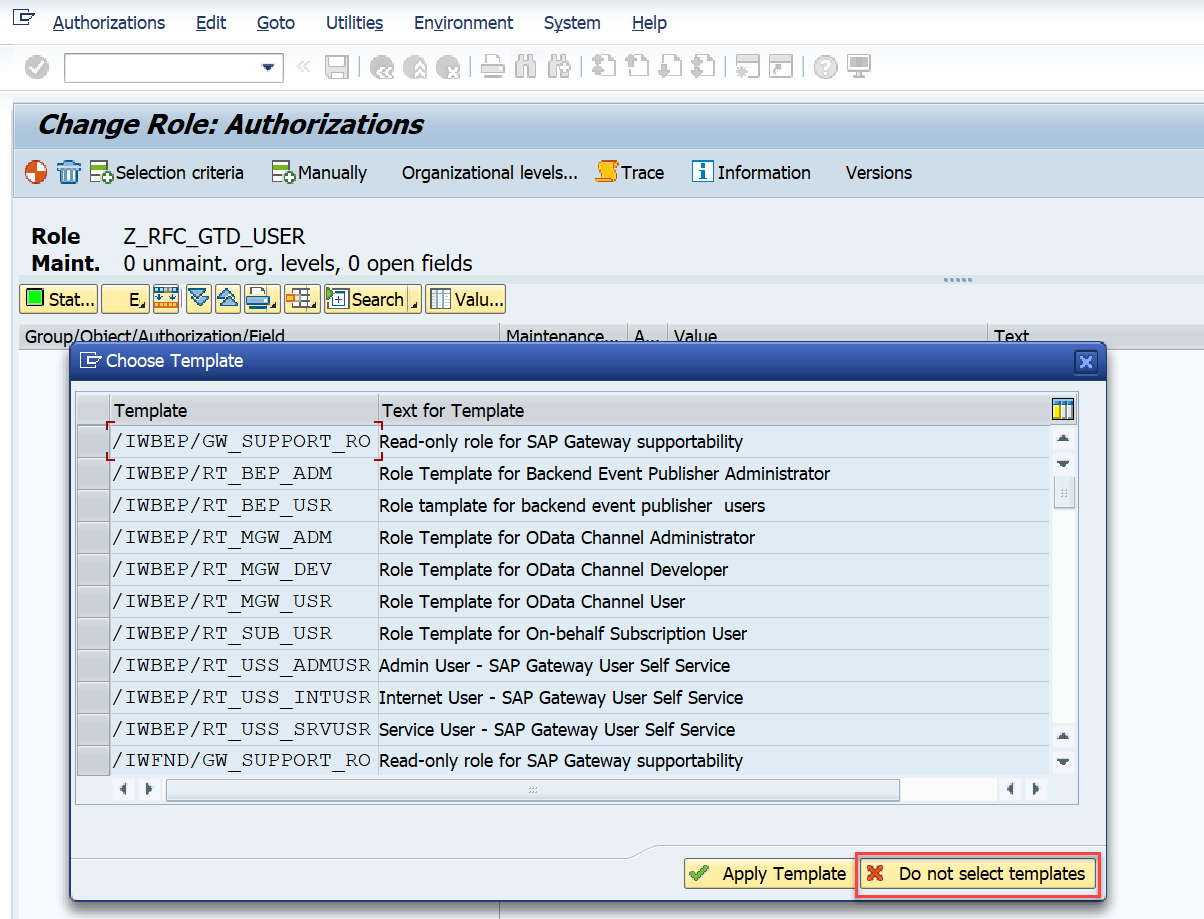Select row marker for /IWBEP/RT_BEP_ADM
The image size is (1204, 919).
(x=93, y=474)
